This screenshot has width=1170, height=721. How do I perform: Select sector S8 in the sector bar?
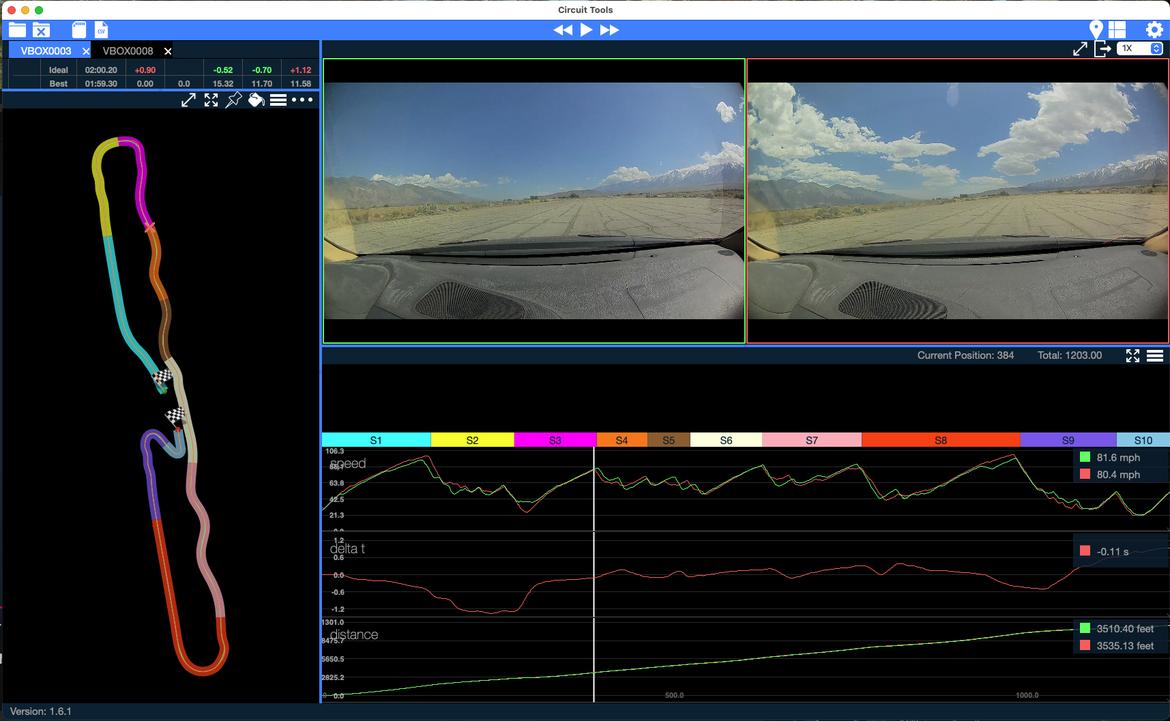(x=940, y=440)
